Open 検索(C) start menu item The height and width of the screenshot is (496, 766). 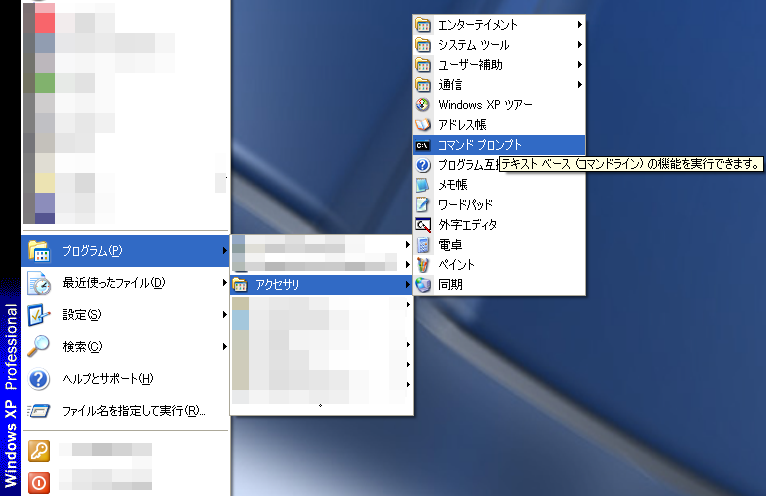pyautogui.click(x=126, y=347)
